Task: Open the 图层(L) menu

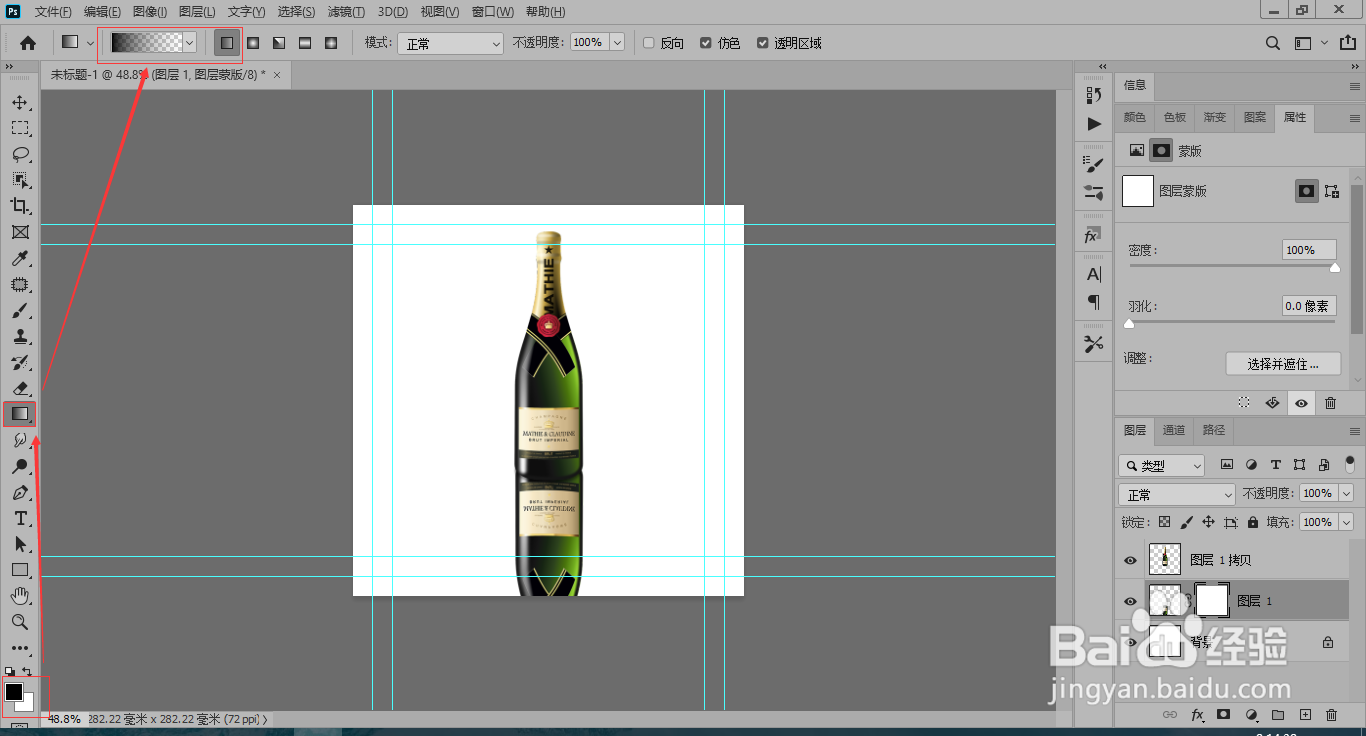Action: click(197, 12)
